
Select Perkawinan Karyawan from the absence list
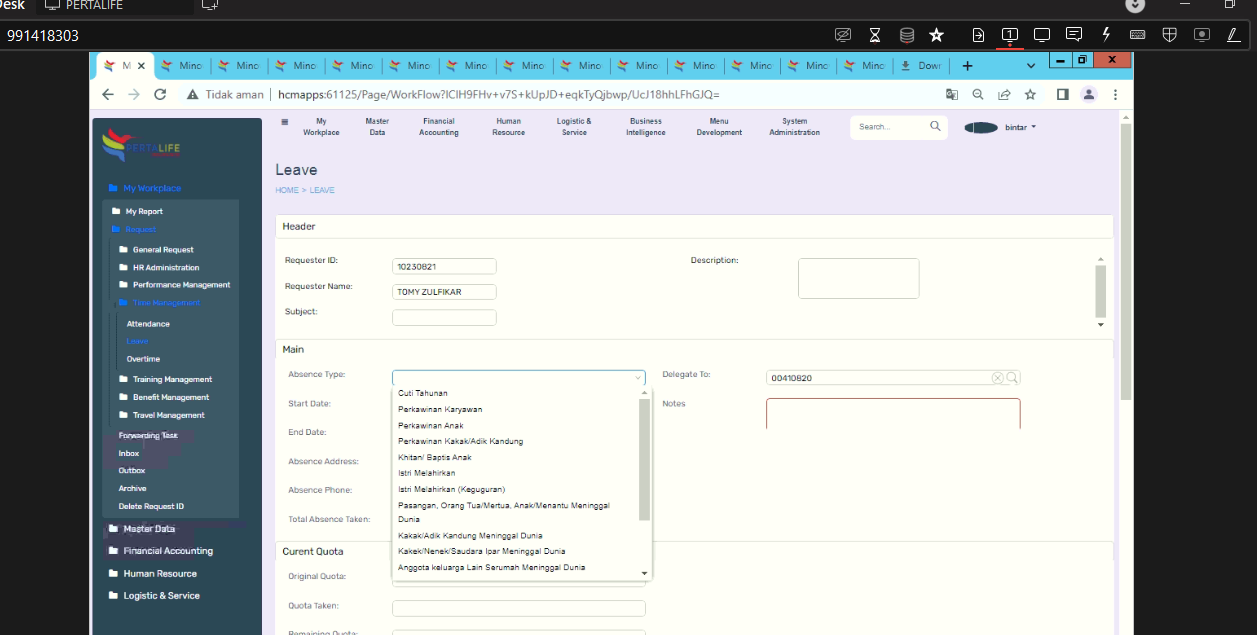440,409
